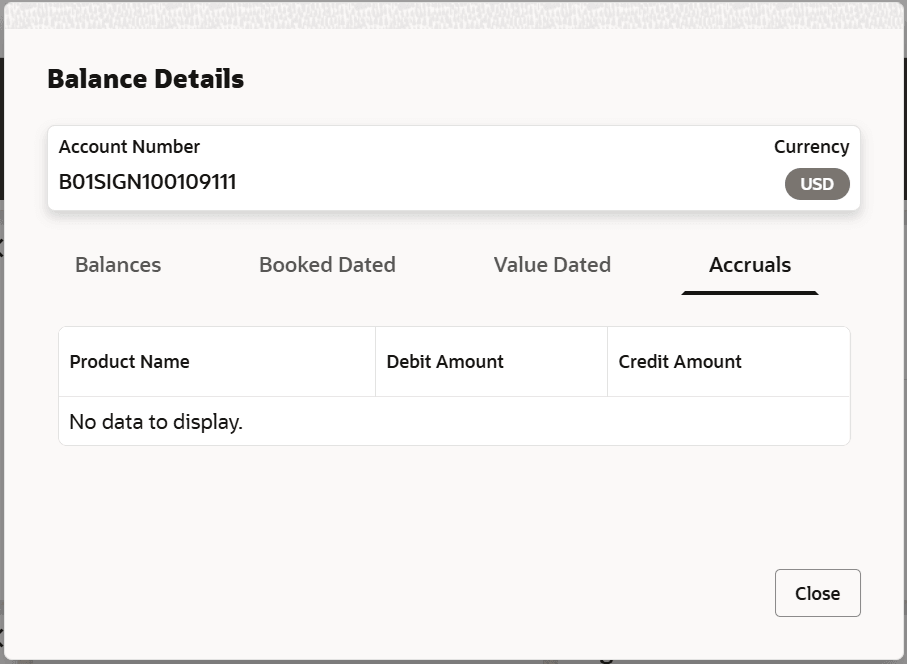Click the Account Number label

(x=130, y=147)
